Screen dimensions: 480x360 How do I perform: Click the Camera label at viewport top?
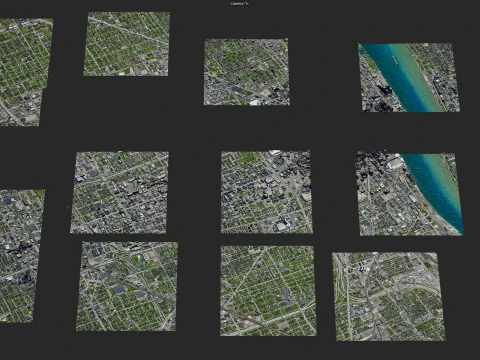[240, 3]
